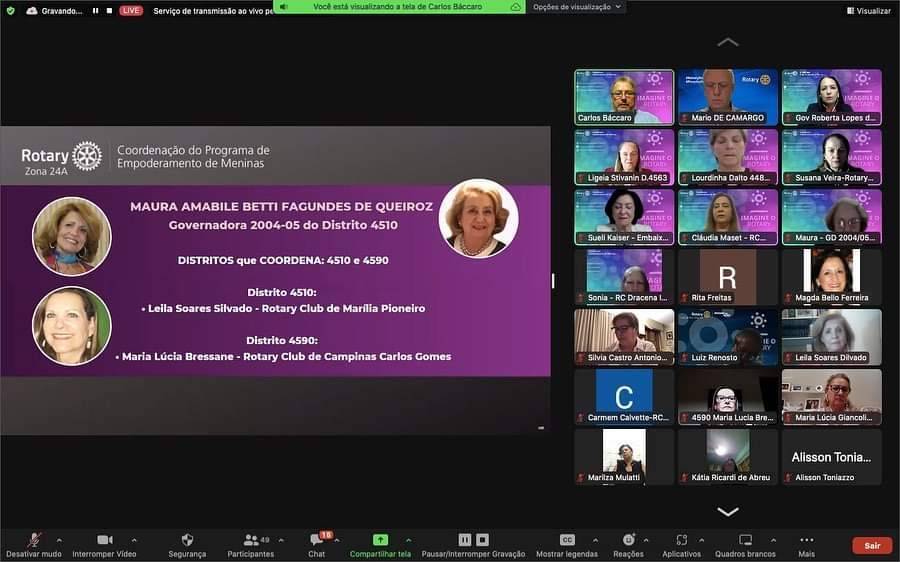Select Carlos Báccaro's video thumbnail
Image resolution: width=900 pixels, height=562 pixels.
click(624, 97)
